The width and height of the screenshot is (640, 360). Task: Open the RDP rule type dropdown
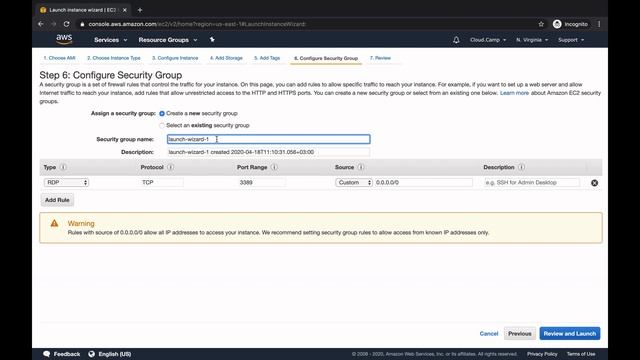66,182
